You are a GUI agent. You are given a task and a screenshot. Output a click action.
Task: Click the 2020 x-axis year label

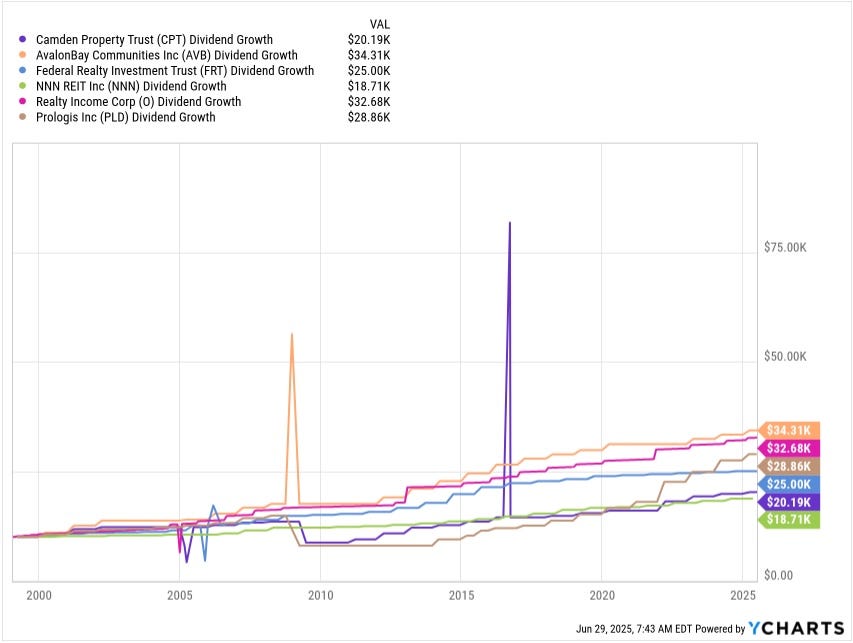[x=602, y=595]
